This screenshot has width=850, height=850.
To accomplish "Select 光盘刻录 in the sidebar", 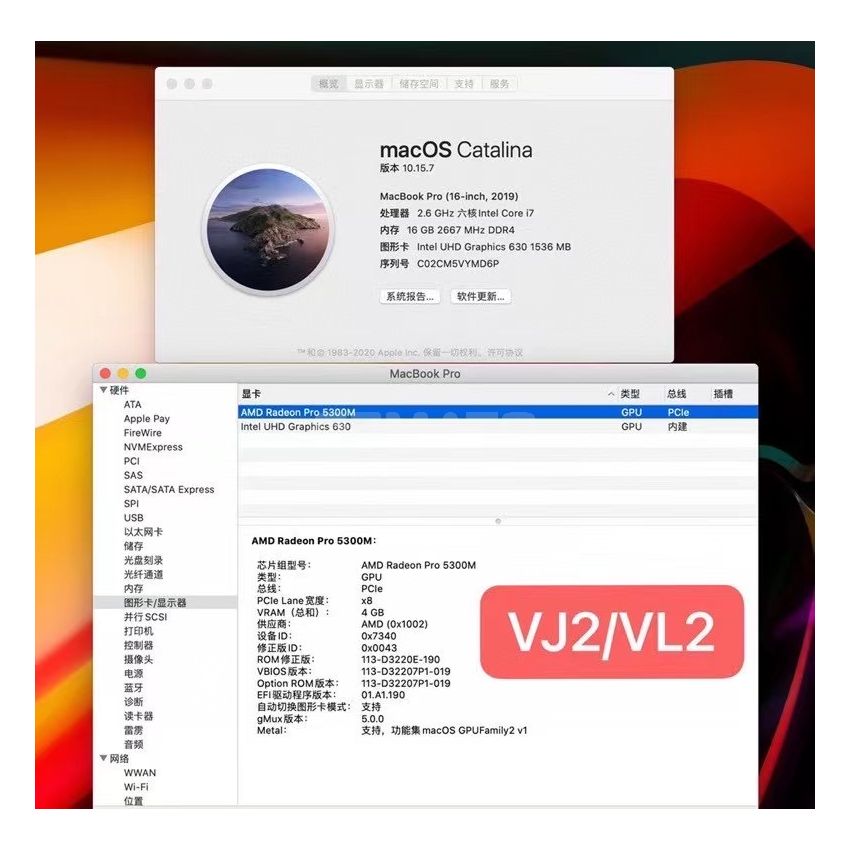I will (144, 560).
